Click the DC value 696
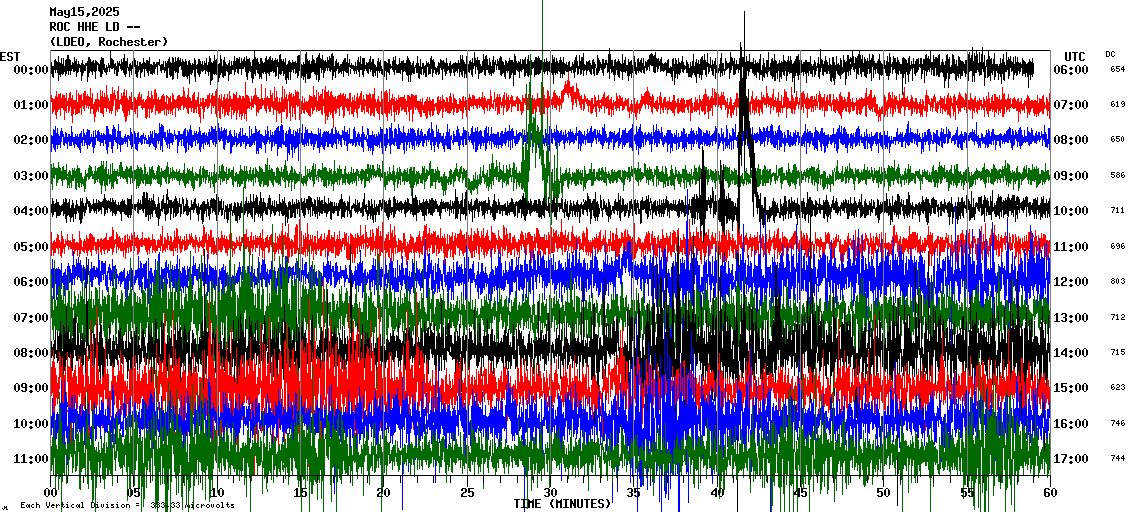This screenshot has width=1130, height=519. [1117, 247]
